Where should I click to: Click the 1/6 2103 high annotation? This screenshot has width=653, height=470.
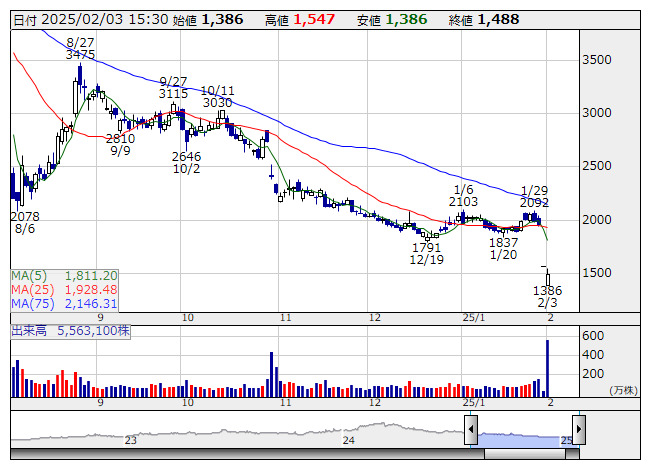(463, 196)
